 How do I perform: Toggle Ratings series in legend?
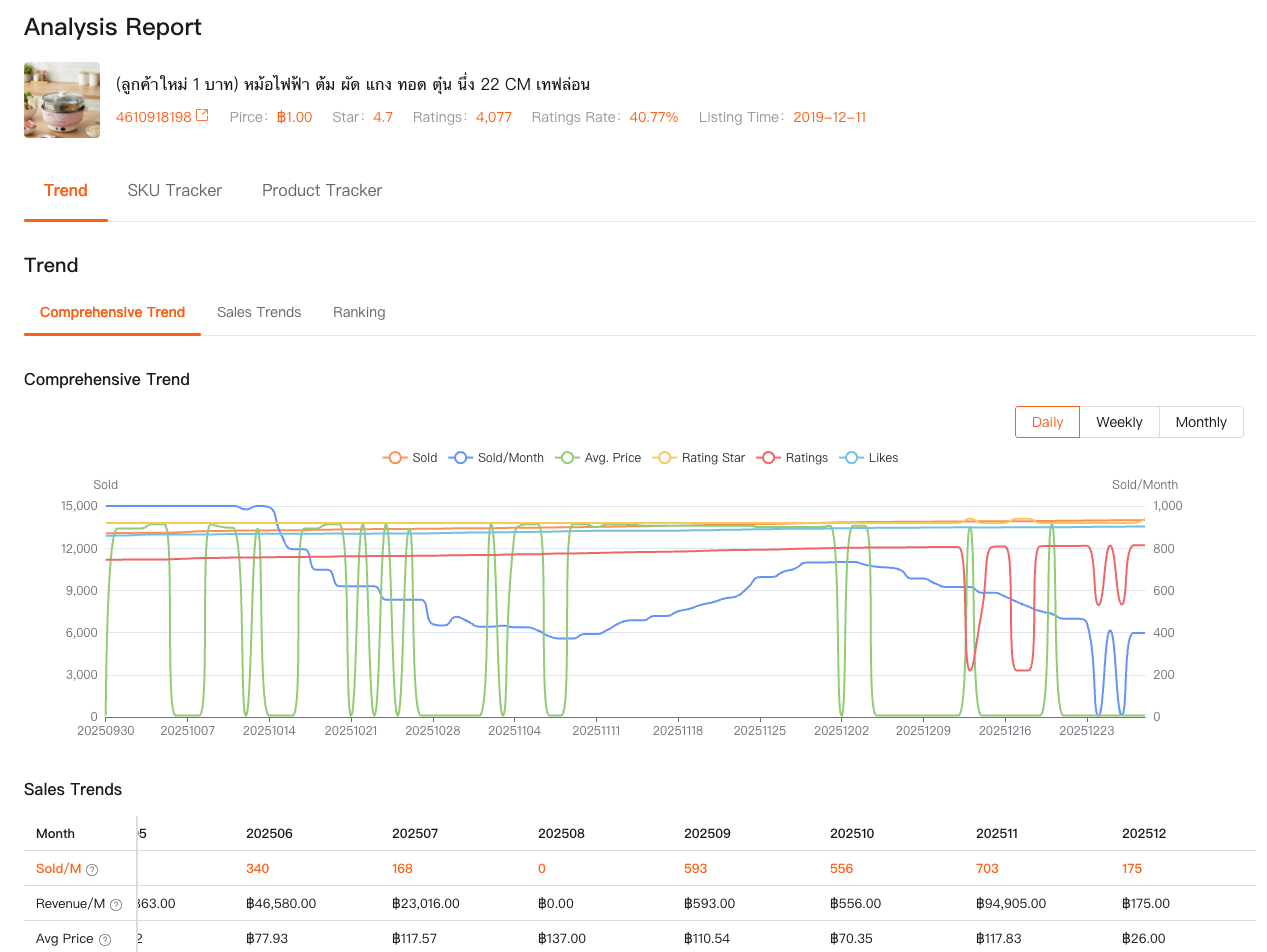point(794,458)
